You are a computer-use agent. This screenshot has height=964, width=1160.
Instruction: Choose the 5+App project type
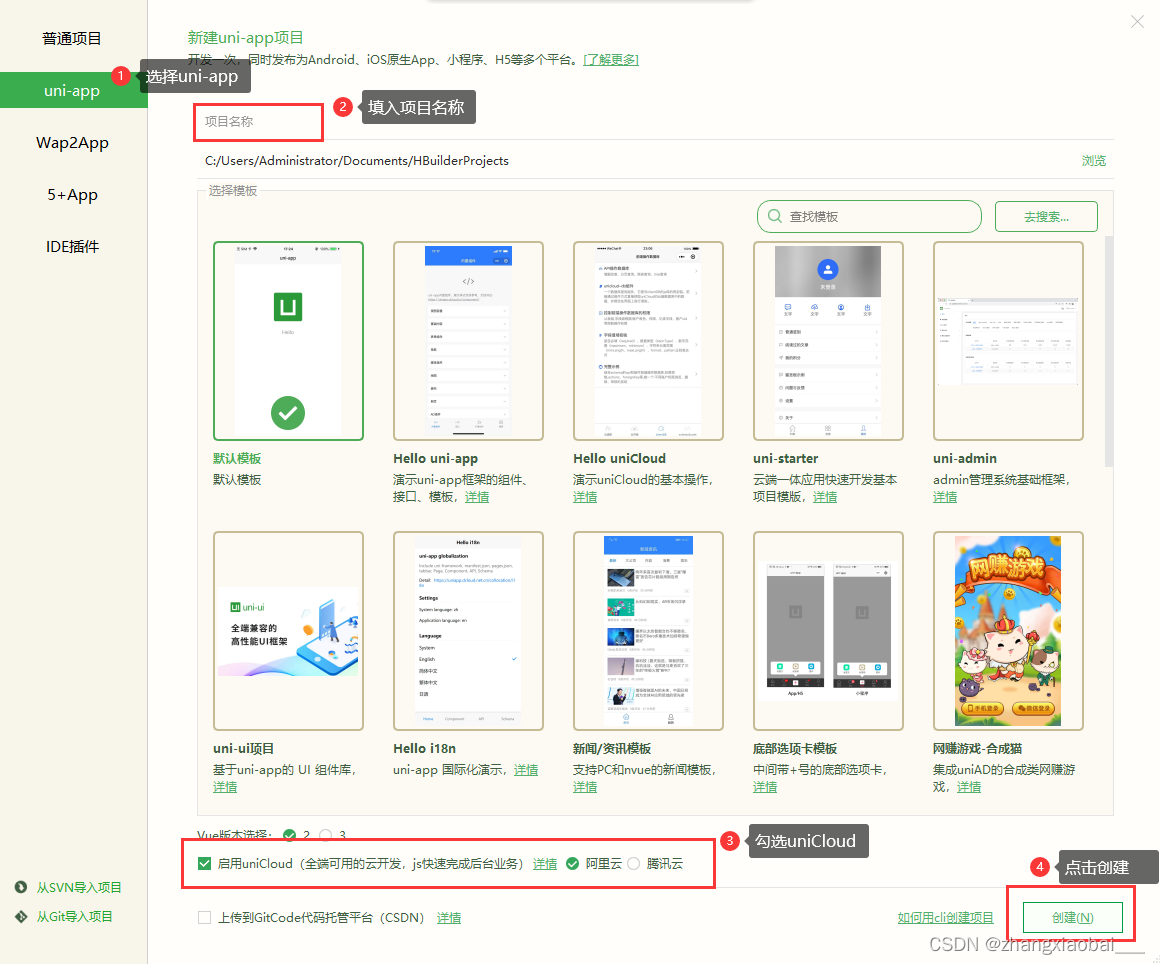pyautogui.click(x=72, y=195)
